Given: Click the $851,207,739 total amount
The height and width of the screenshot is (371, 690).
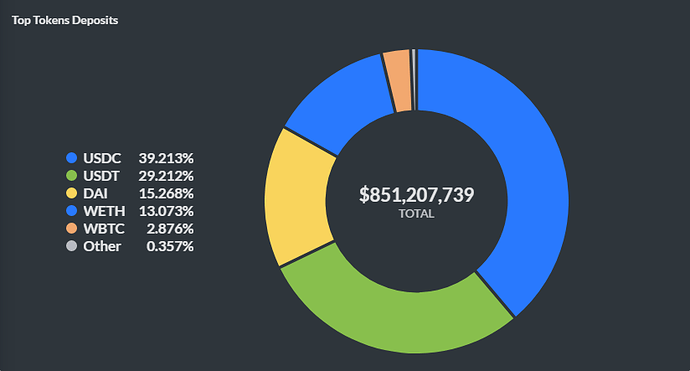Looking at the screenshot, I should (416, 195).
